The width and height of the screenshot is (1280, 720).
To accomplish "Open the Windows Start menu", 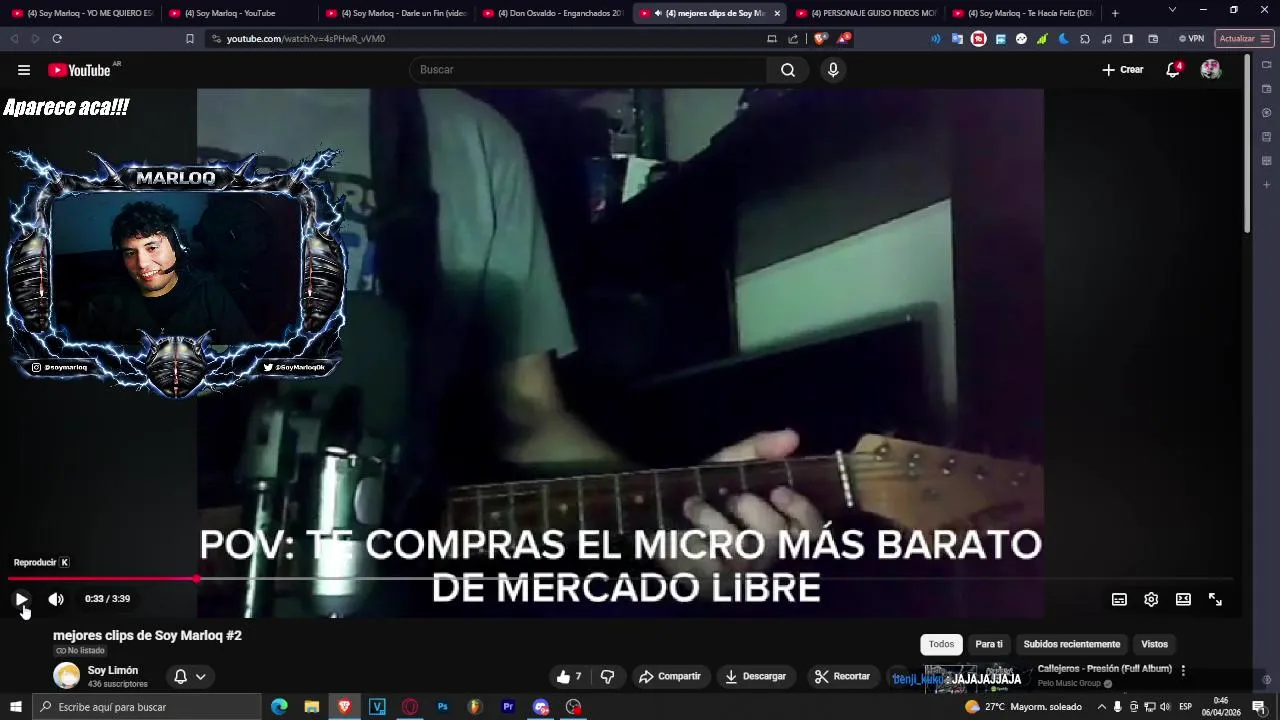I will [16, 707].
